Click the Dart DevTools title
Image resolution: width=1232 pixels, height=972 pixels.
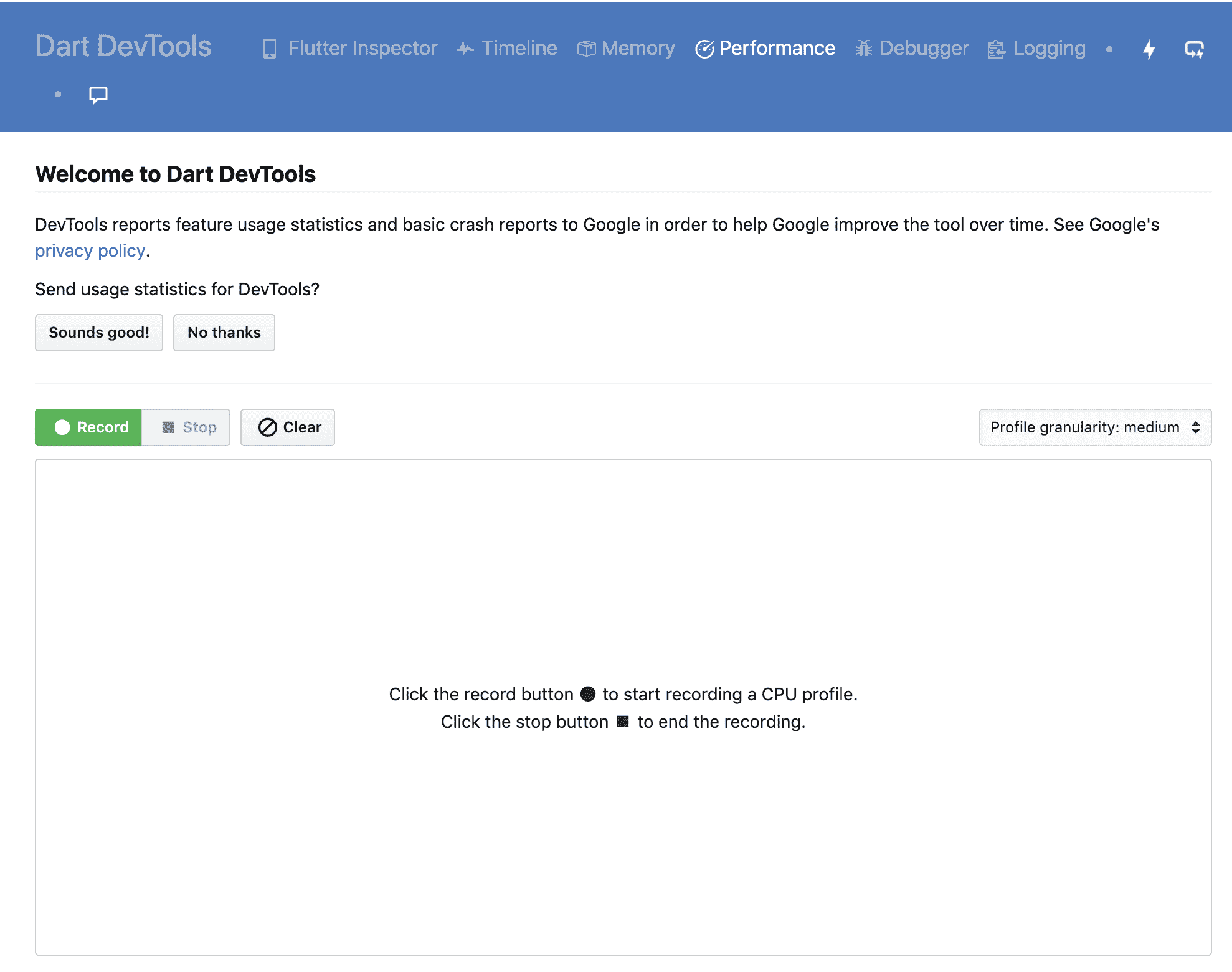123,47
